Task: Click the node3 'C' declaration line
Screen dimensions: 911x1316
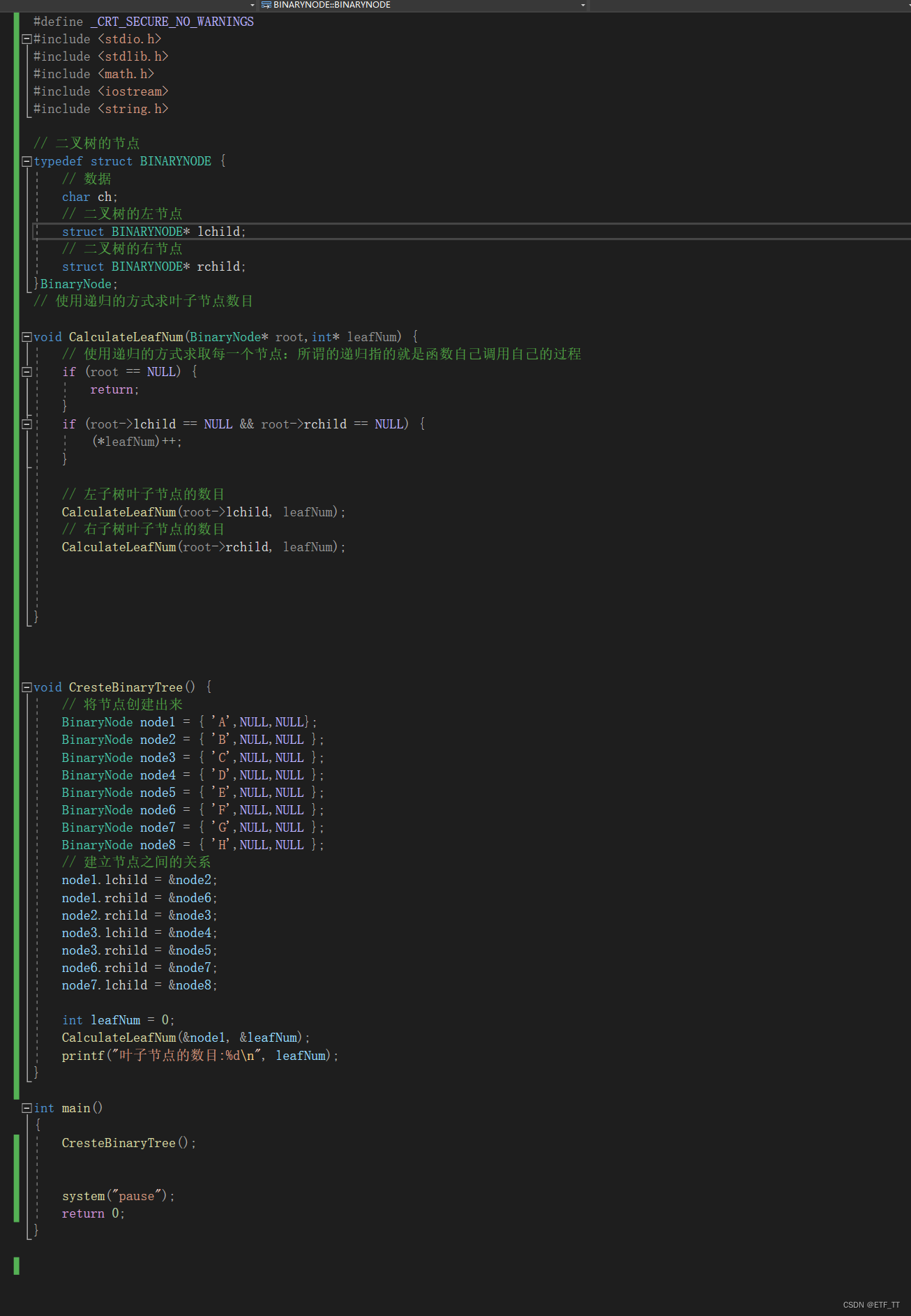Action: pyautogui.click(x=193, y=758)
